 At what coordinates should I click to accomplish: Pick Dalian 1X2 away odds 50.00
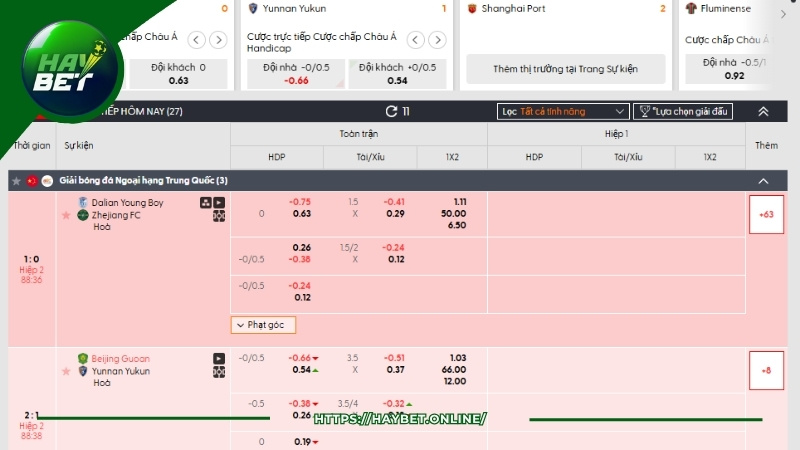454,214
